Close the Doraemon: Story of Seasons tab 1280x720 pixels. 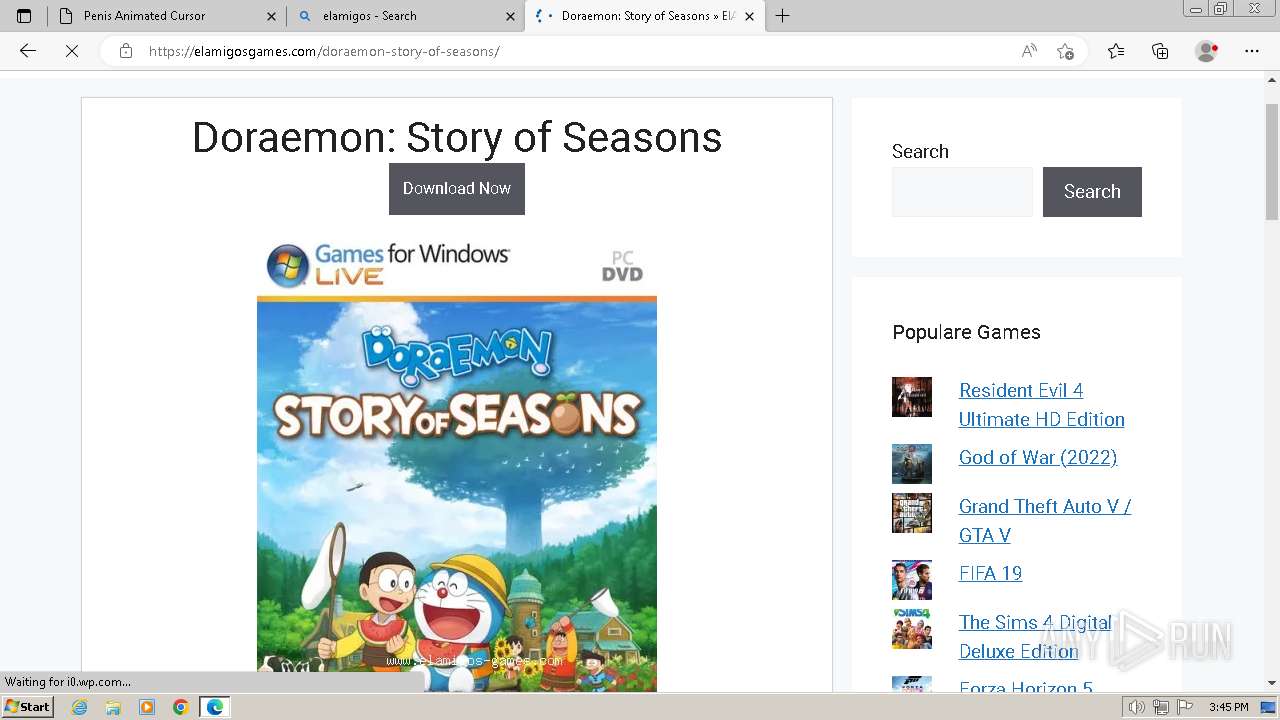point(749,16)
